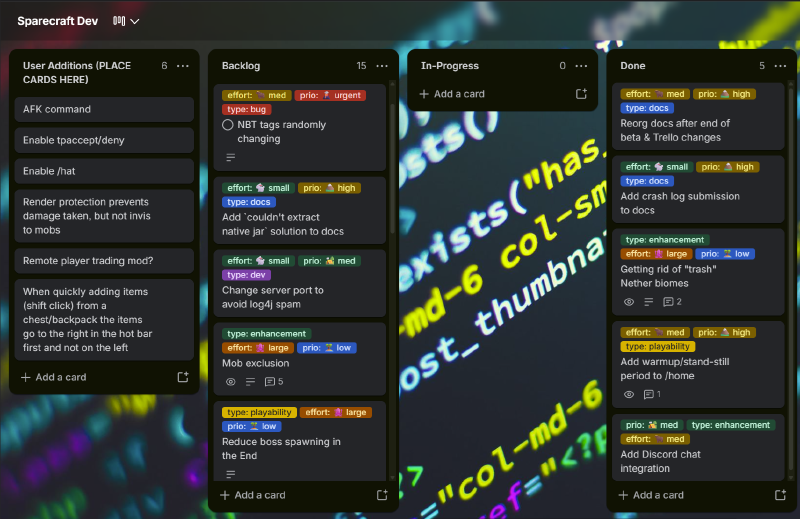Click effort: large label on Nether biomes card
This screenshot has height=519, width=800.
pyautogui.click(x=656, y=254)
